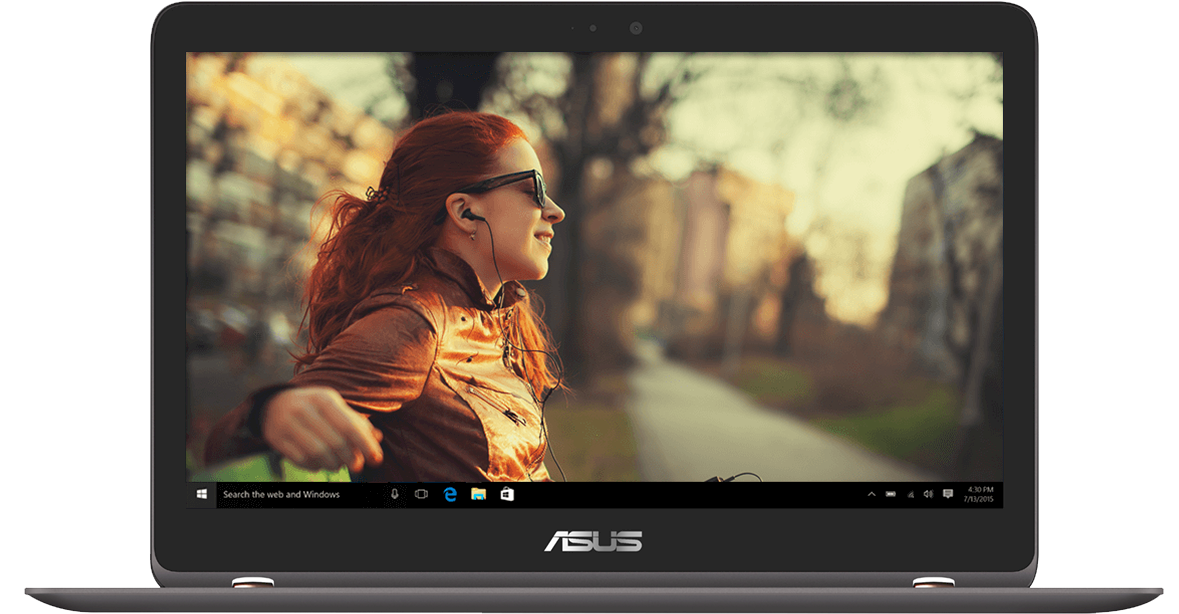Click the woman's sunglasses on the wallpaper
The height and width of the screenshot is (614, 1179).
(515, 187)
